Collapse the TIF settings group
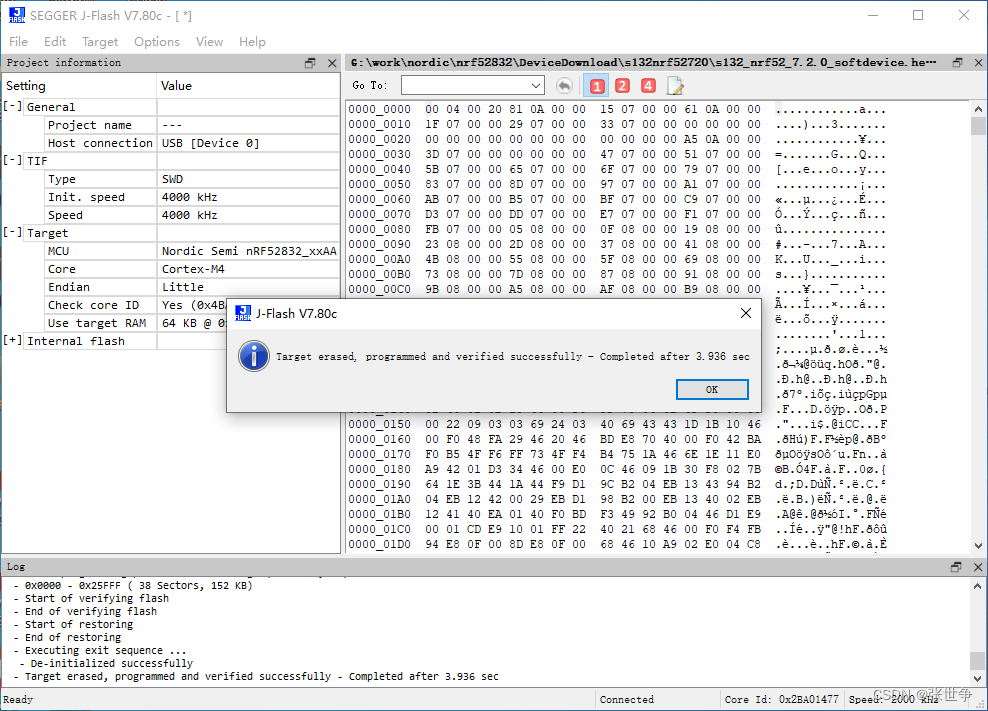 [13, 160]
